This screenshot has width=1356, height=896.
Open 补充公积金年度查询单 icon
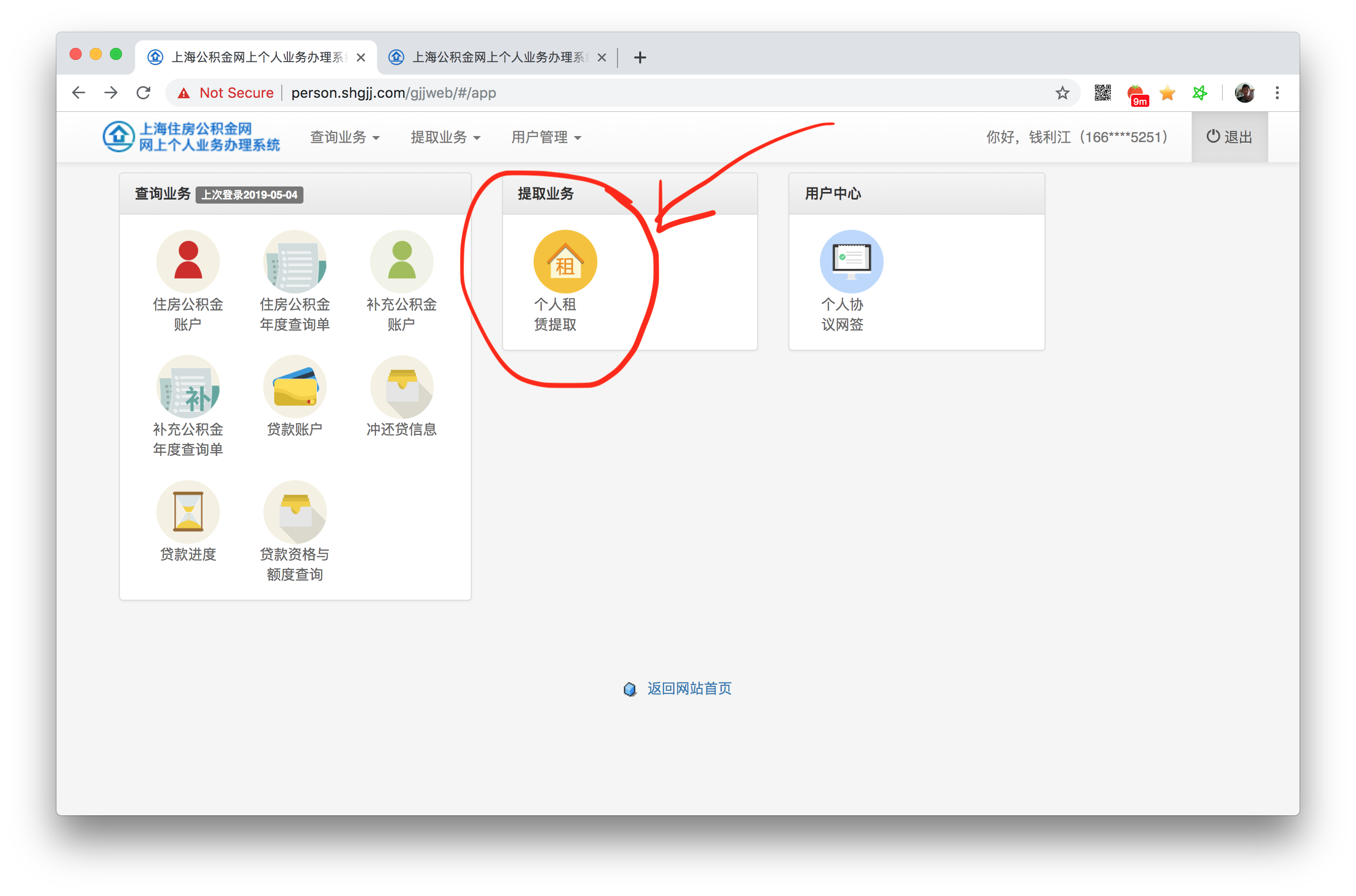coord(188,387)
